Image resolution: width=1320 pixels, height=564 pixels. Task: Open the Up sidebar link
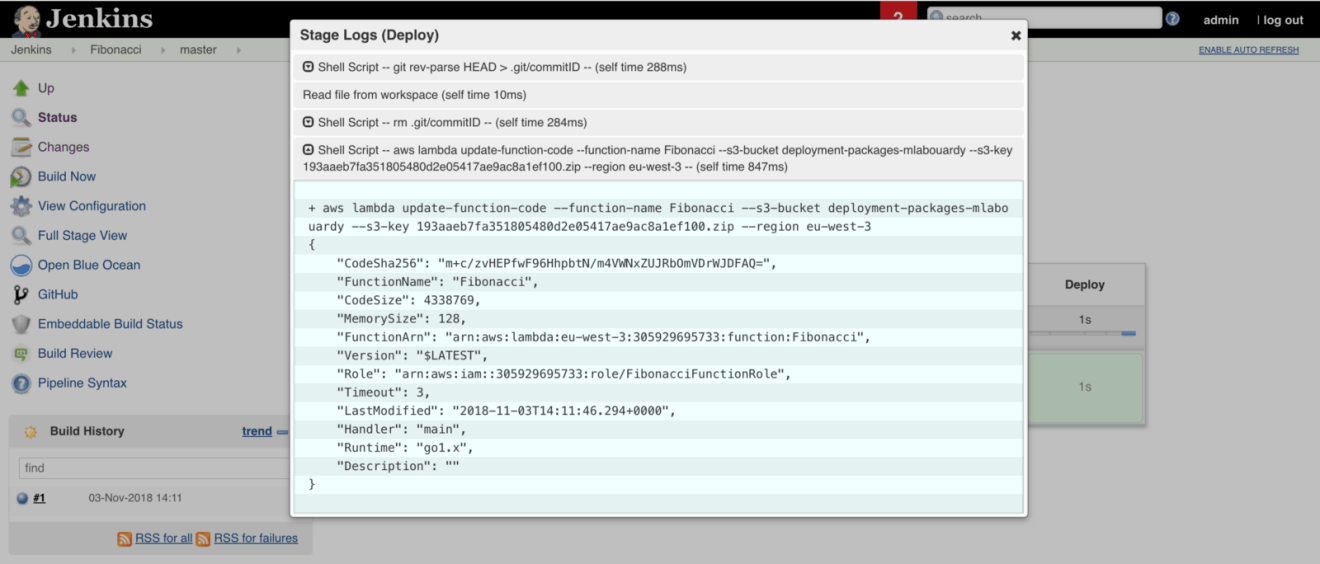coord(46,88)
